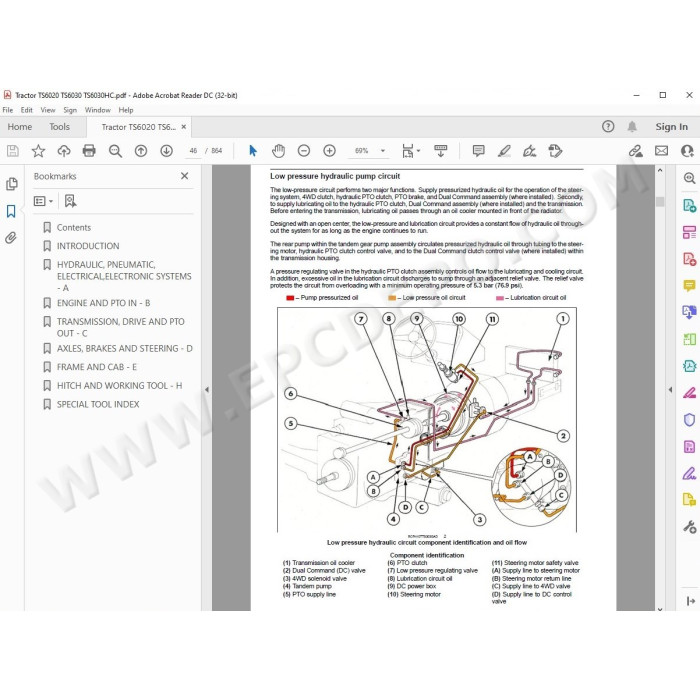Viewport: 700px width, 700px height.
Task: Open FRAME AND CAB - E bookmark
Action: tap(96, 367)
